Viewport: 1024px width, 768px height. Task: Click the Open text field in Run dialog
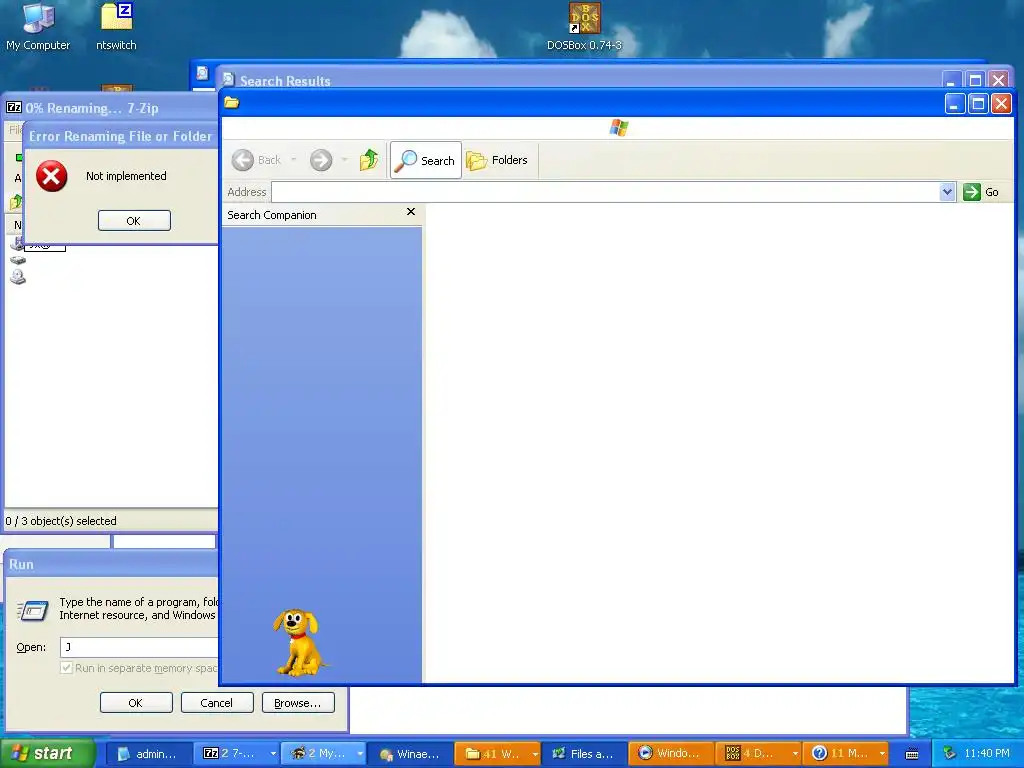click(x=139, y=647)
